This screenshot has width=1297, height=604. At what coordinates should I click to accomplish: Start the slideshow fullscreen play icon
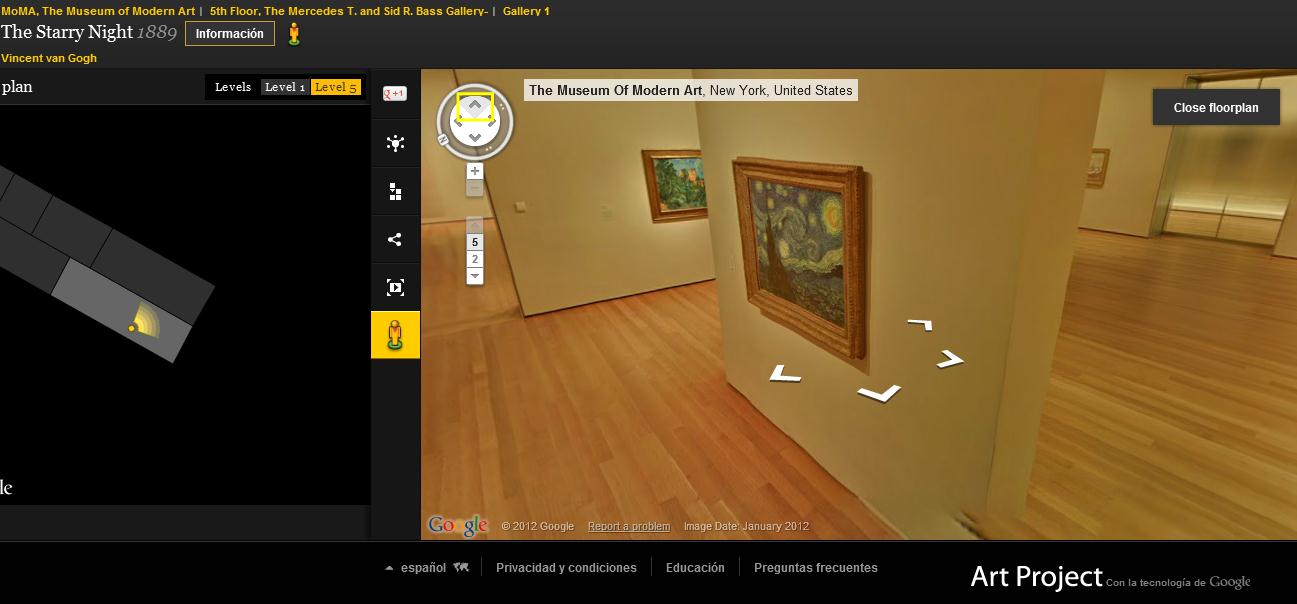point(395,288)
